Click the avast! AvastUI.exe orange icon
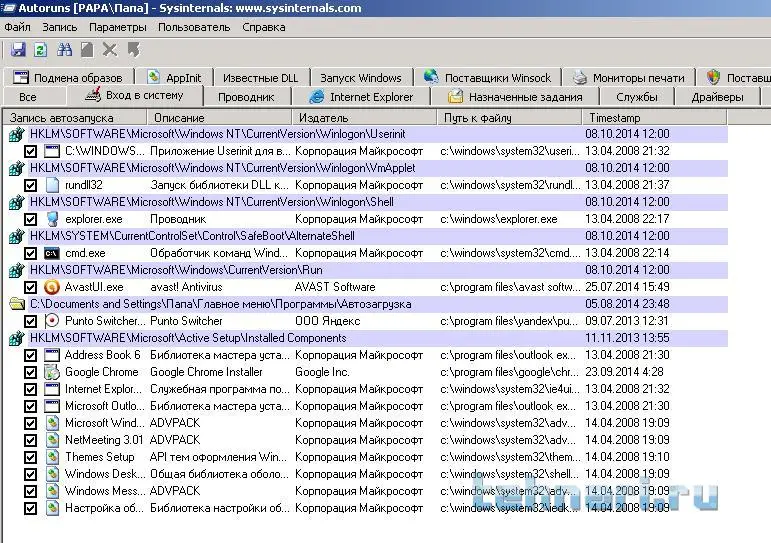771x543 pixels. point(53,287)
